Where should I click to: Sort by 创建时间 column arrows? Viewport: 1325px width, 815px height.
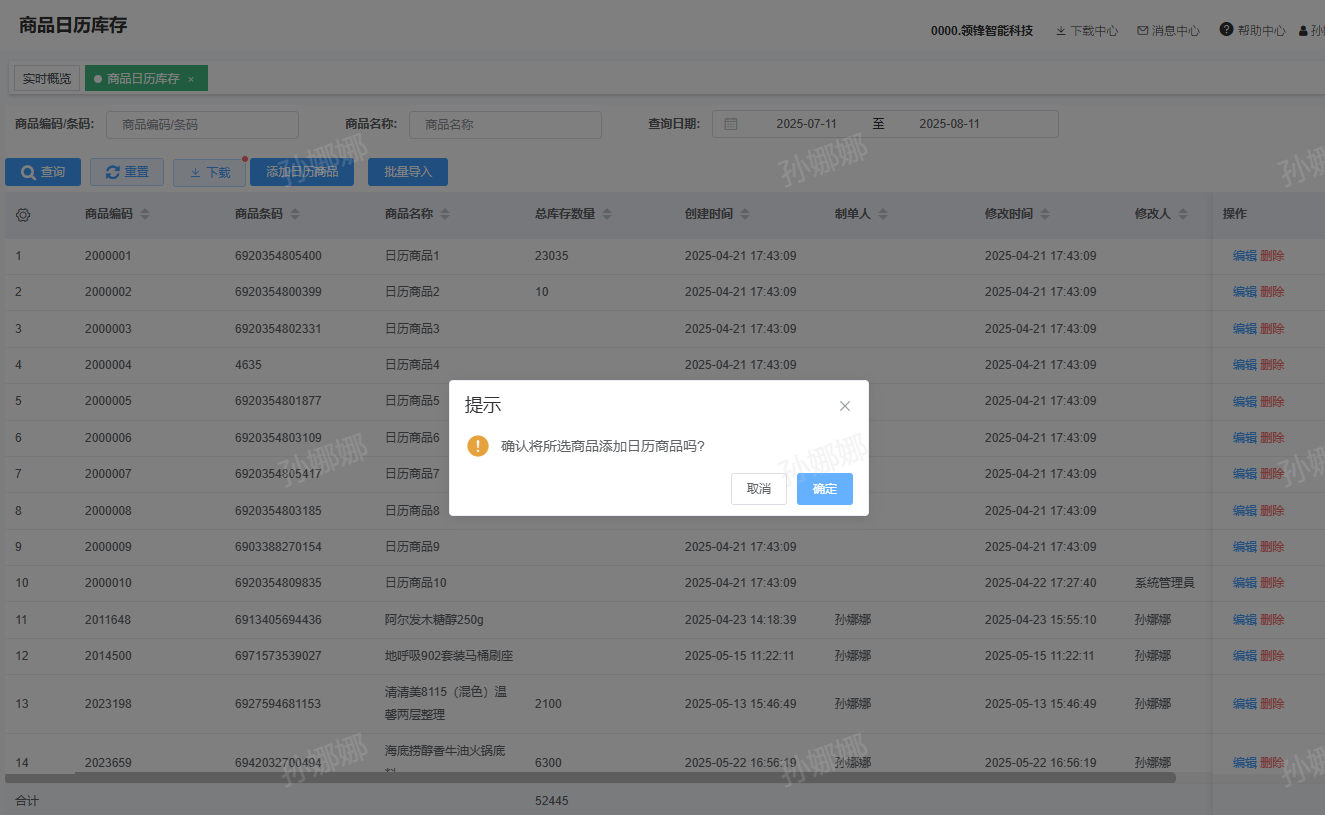click(x=745, y=215)
